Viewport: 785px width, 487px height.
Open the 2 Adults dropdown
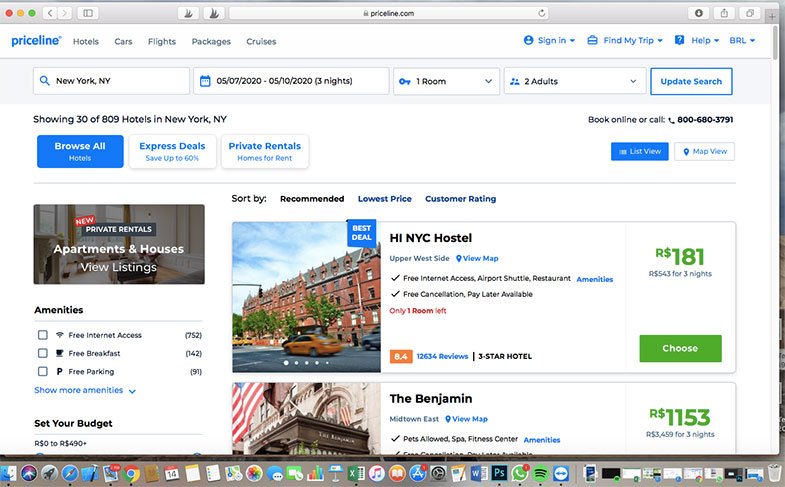pyautogui.click(x=574, y=81)
